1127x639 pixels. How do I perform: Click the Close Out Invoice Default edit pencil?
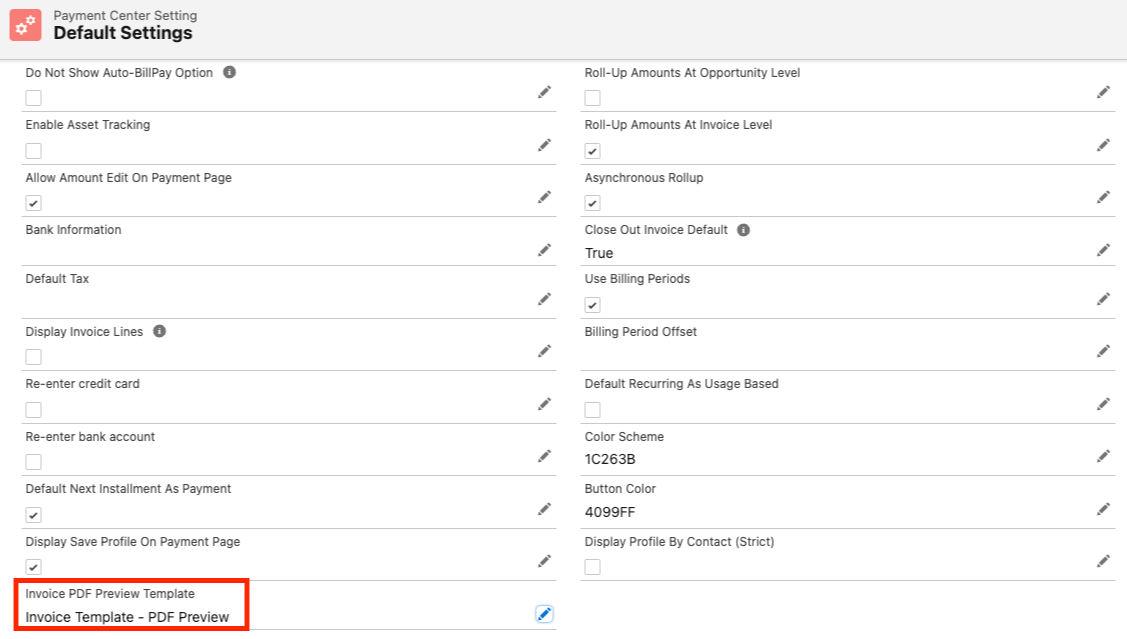tap(1103, 250)
